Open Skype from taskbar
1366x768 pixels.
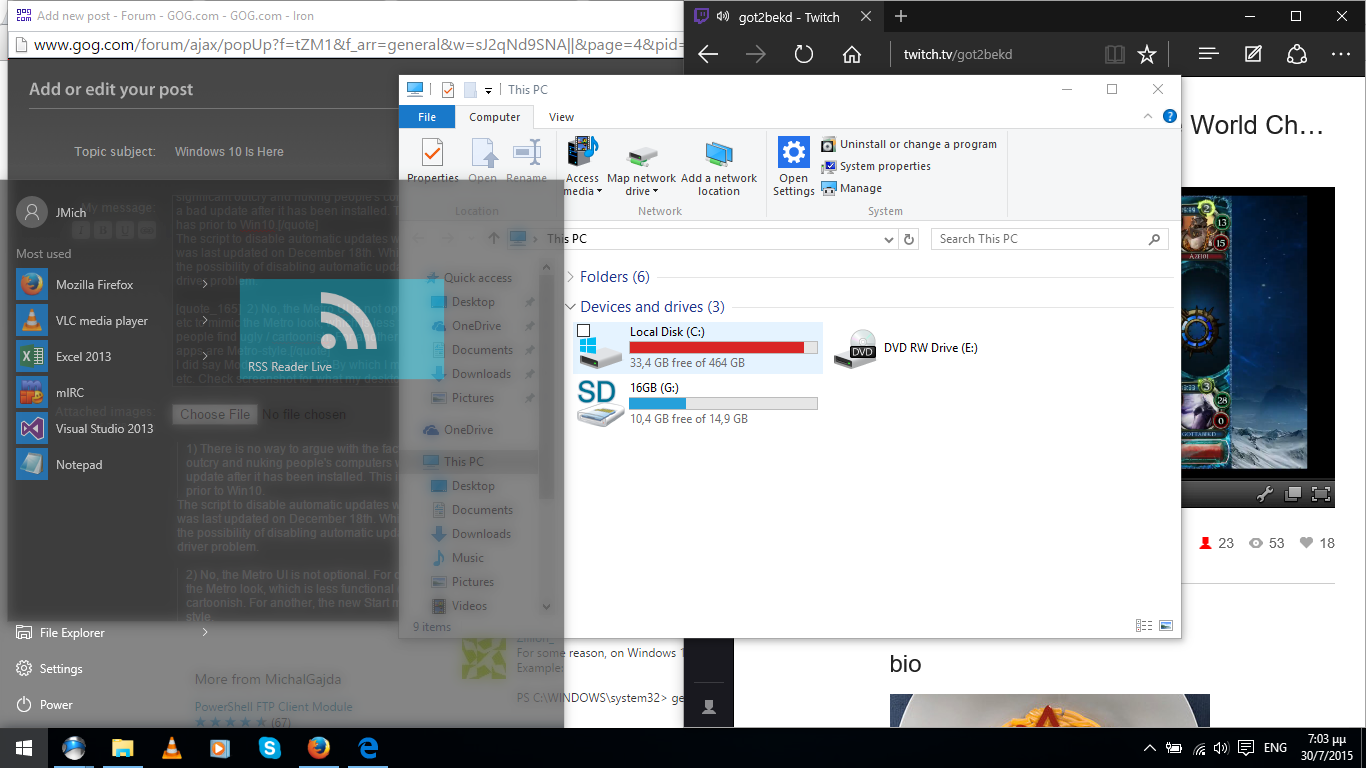(x=270, y=747)
